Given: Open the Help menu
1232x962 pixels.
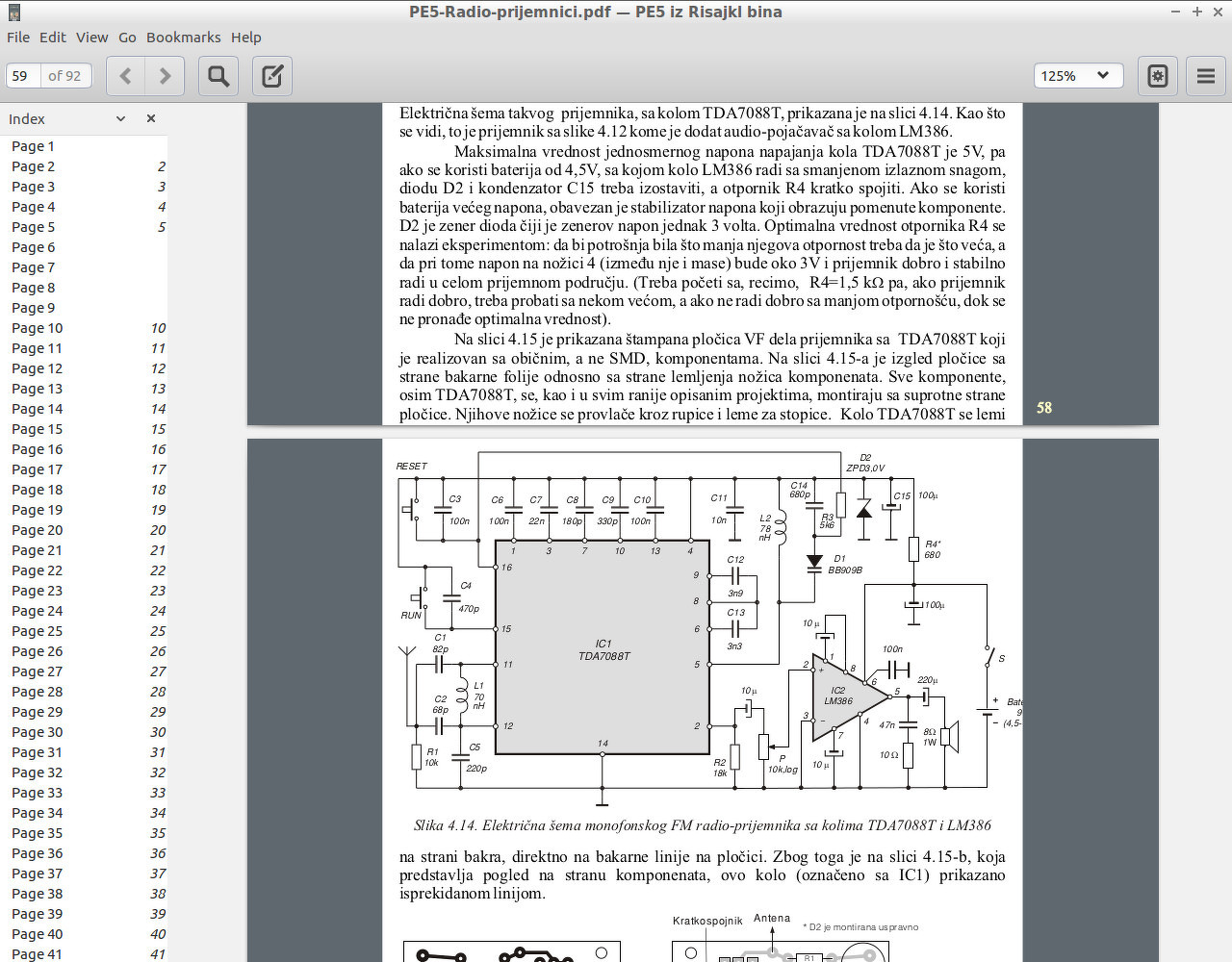Looking at the screenshot, I should point(246,38).
